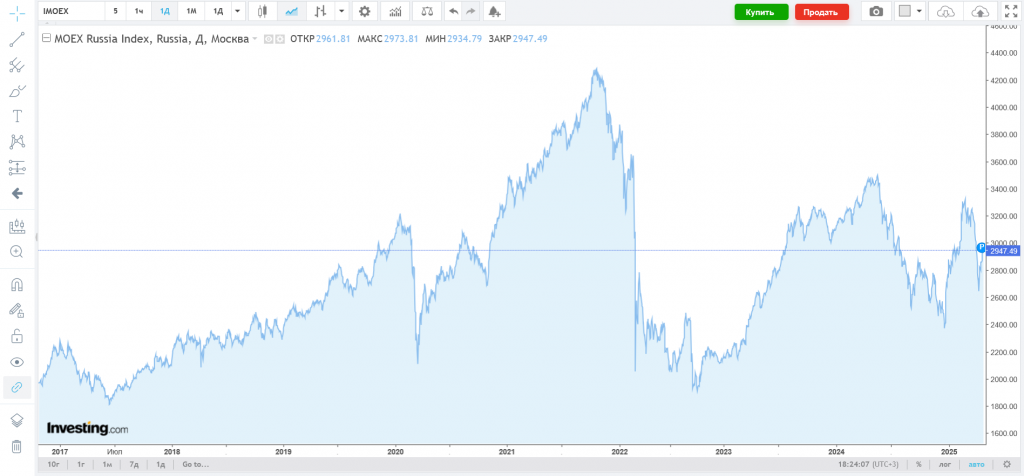Image resolution: width=1024 pixels, height=476 pixels.
Task: Toggle the percent scale button
Action: (918, 464)
